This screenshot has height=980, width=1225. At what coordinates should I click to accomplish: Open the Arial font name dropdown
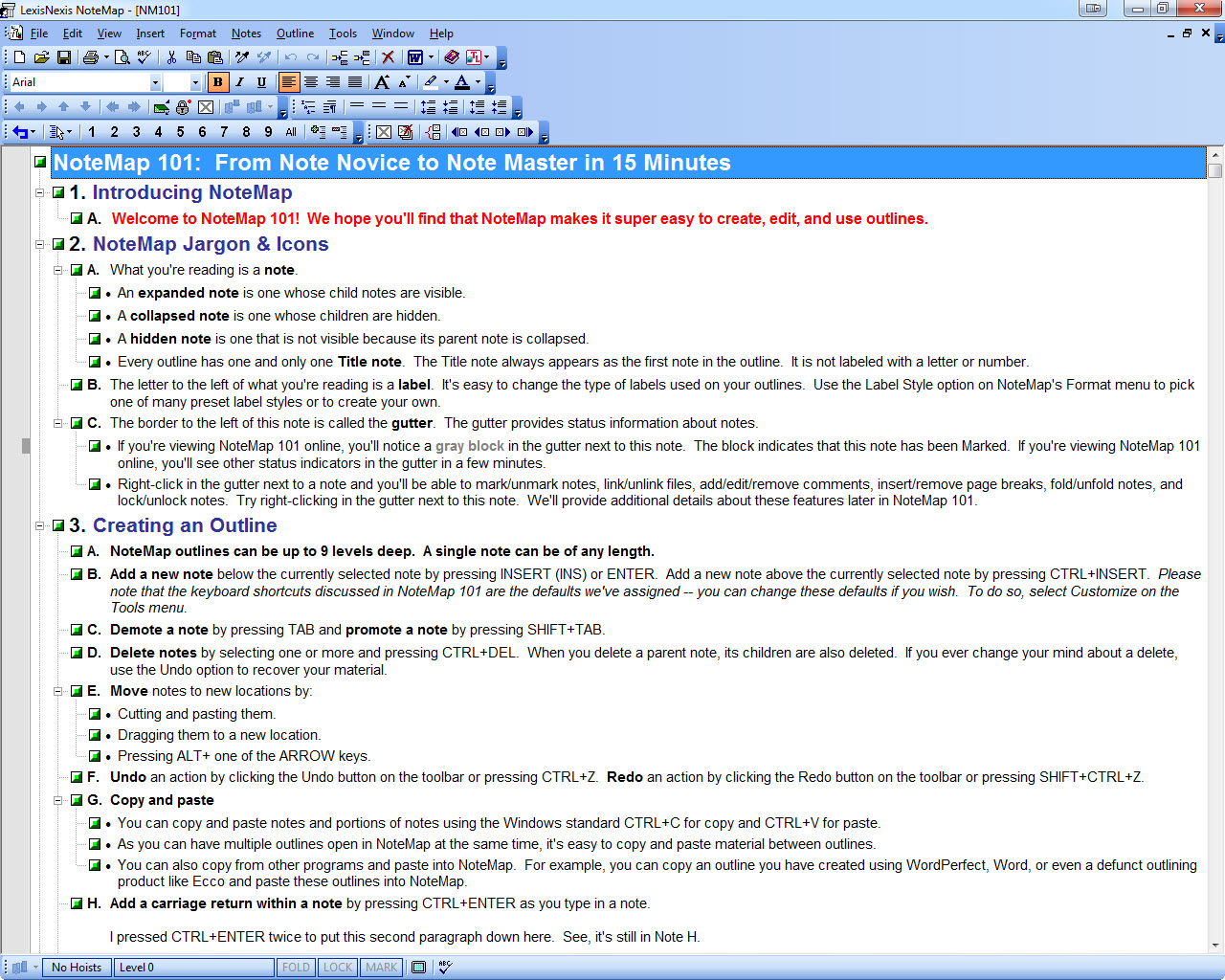pyautogui.click(x=155, y=82)
